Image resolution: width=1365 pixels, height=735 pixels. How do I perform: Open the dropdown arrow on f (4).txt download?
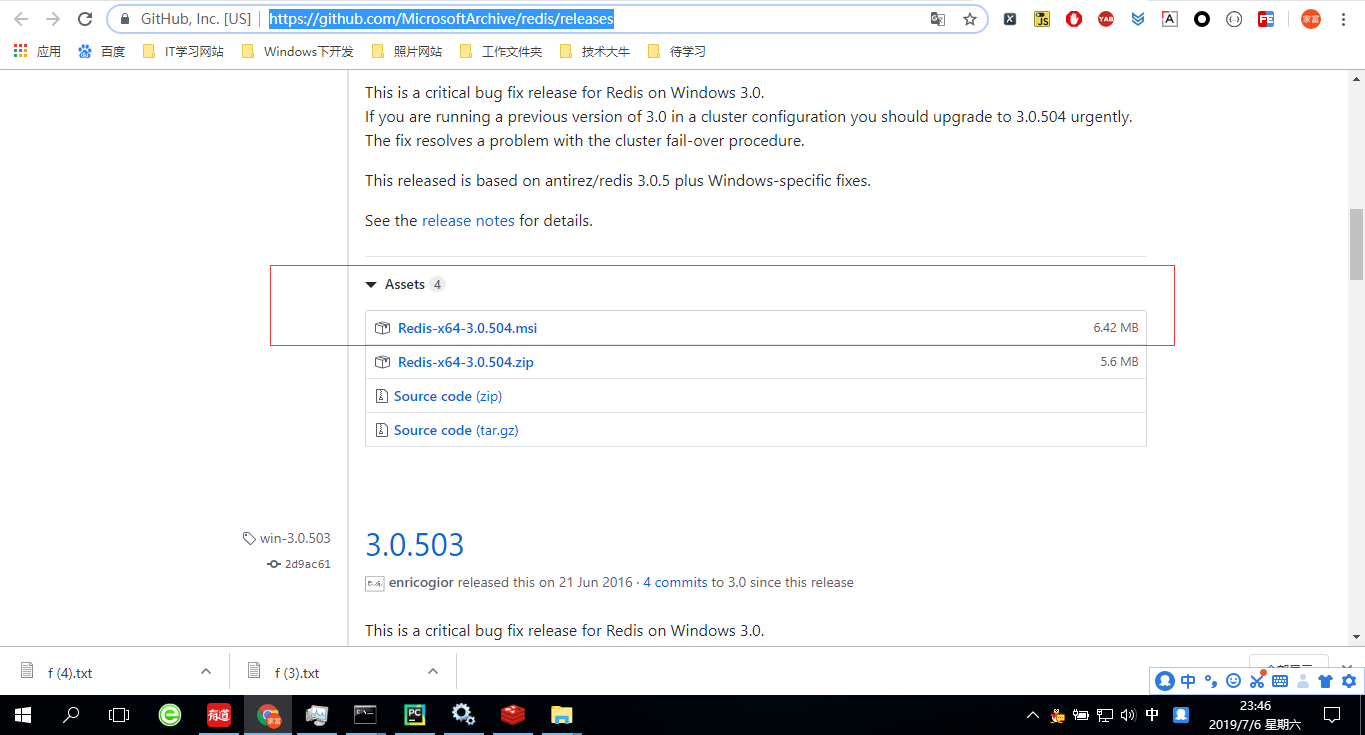point(206,671)
